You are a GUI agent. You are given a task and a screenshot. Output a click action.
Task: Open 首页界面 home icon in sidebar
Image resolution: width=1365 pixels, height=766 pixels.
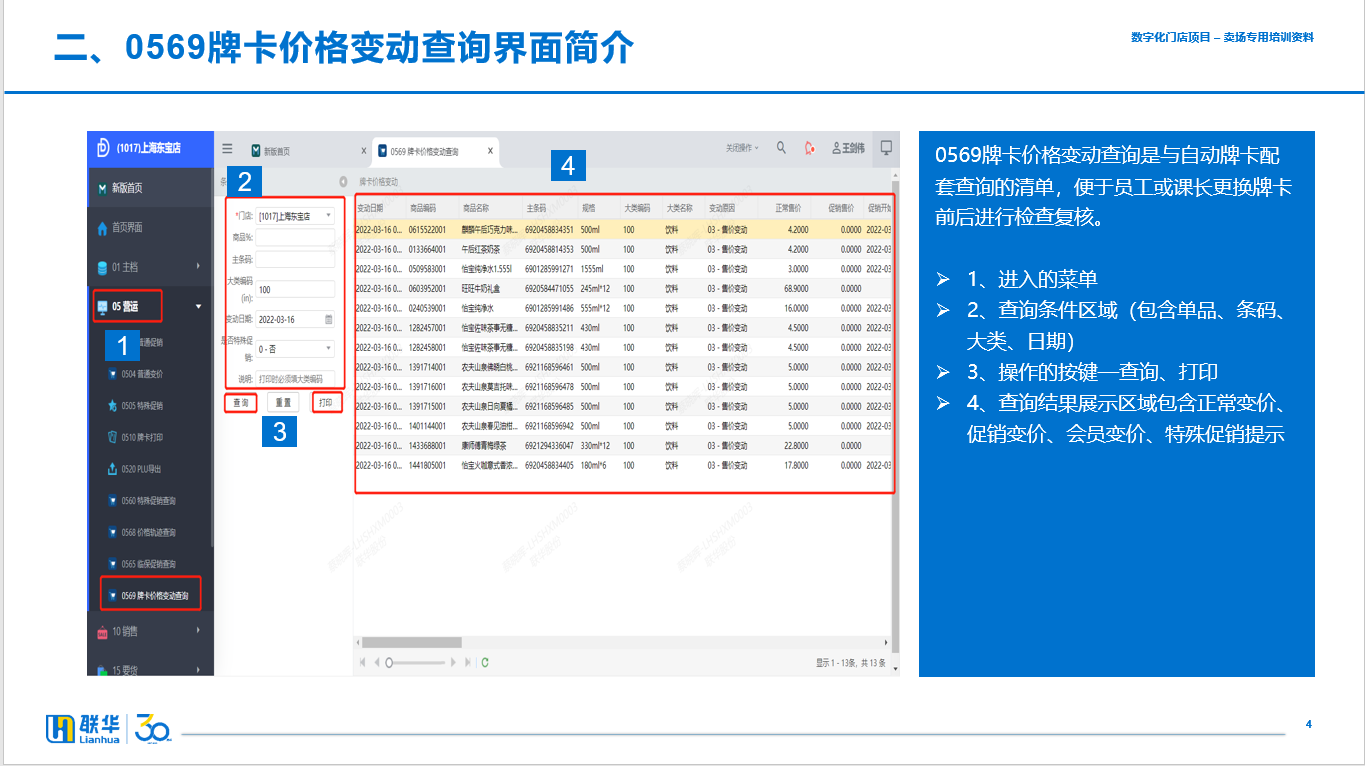click(x=102, y=228)
